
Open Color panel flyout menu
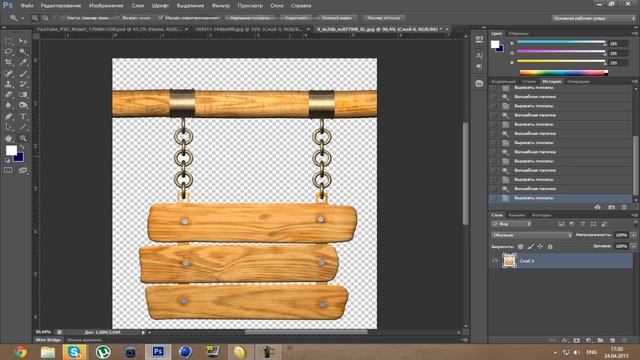pos(636,33)
